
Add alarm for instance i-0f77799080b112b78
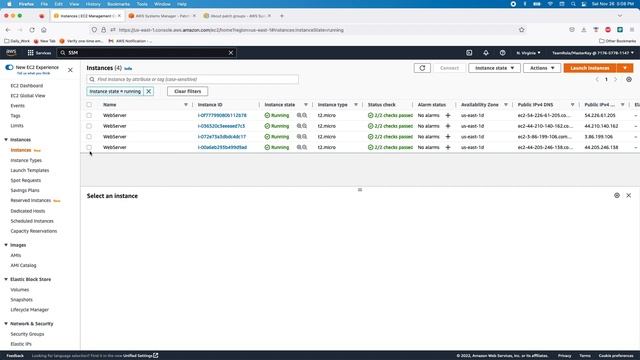pyautogui.click(x=448, y=116)
